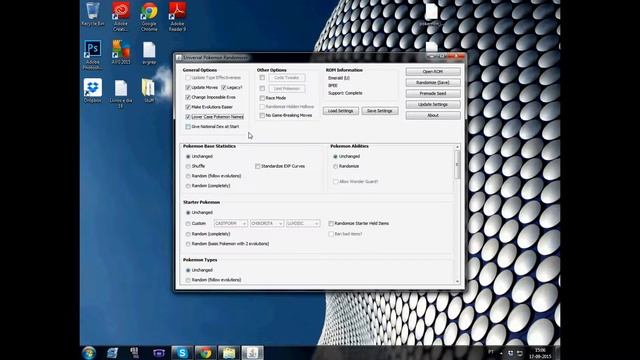Enable the Race Mode checkbox
640x360 pixels.
262,98
